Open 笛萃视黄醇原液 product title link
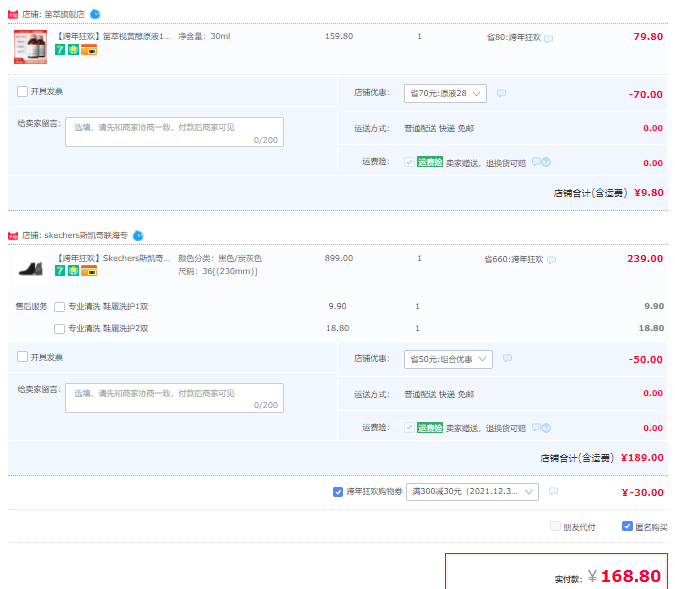 pos(114,36)
